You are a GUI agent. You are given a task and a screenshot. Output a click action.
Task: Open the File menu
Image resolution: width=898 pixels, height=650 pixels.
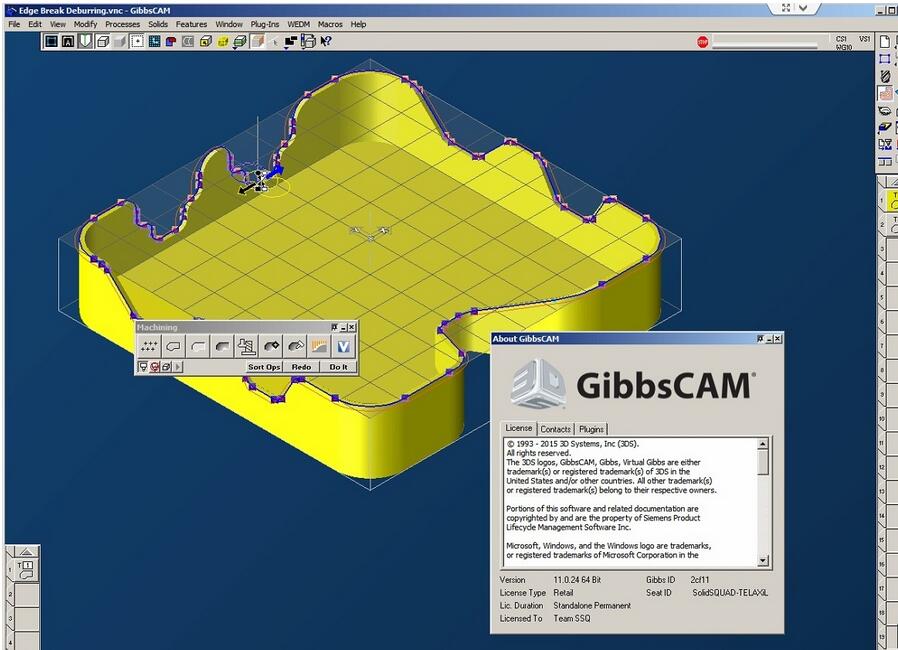pyautogui.click(x=14, y=24)
